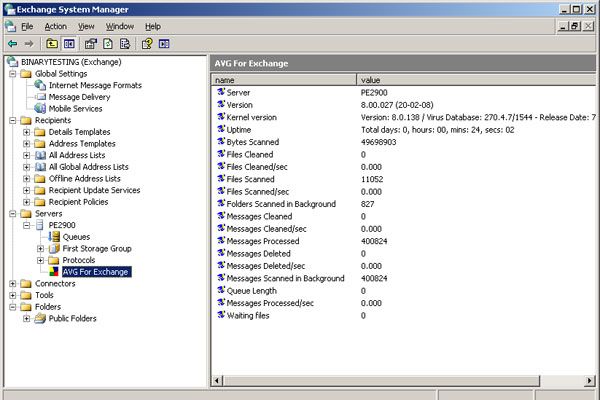The image size is (600, 400).
Task: Expand the Address Templates node
Action: point(26,144)
